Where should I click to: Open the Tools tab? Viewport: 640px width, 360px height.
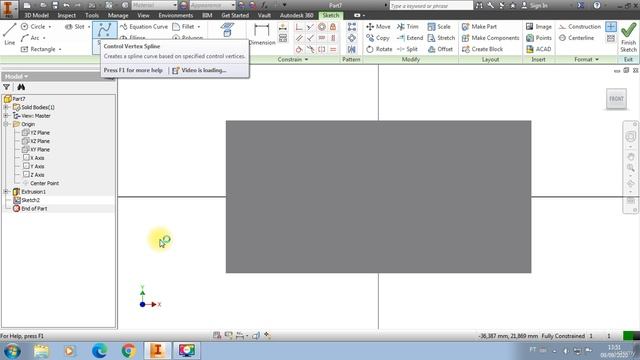click(x=92, y=16)
